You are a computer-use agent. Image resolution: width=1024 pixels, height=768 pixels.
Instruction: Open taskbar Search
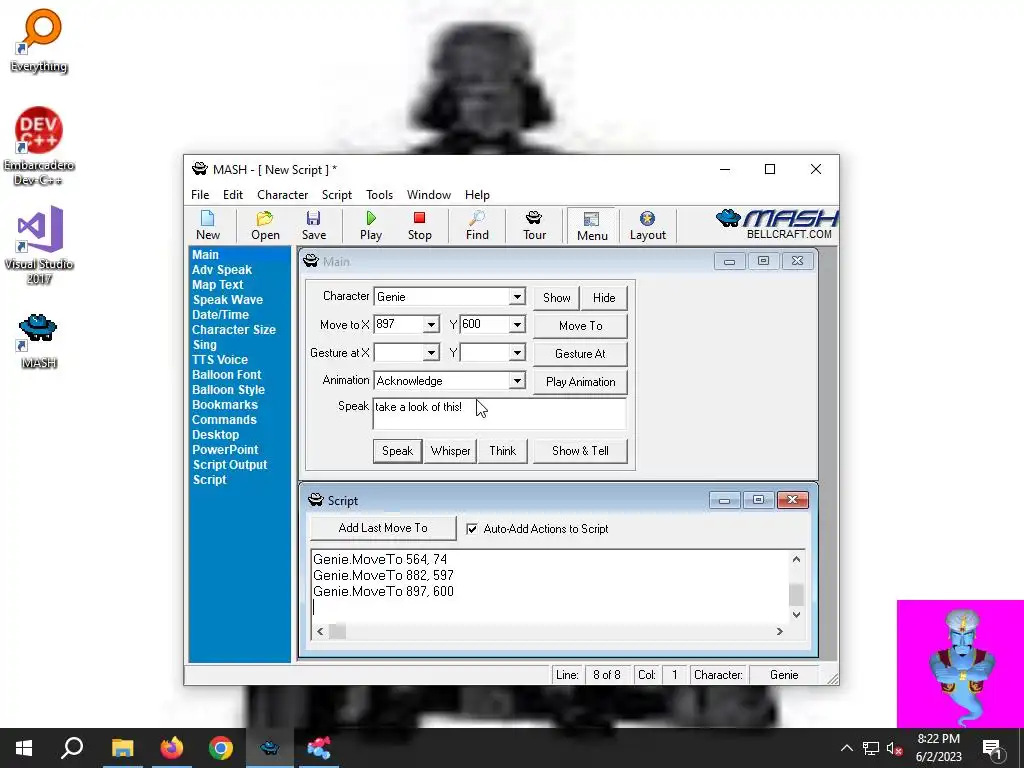(x=72, y=748)
